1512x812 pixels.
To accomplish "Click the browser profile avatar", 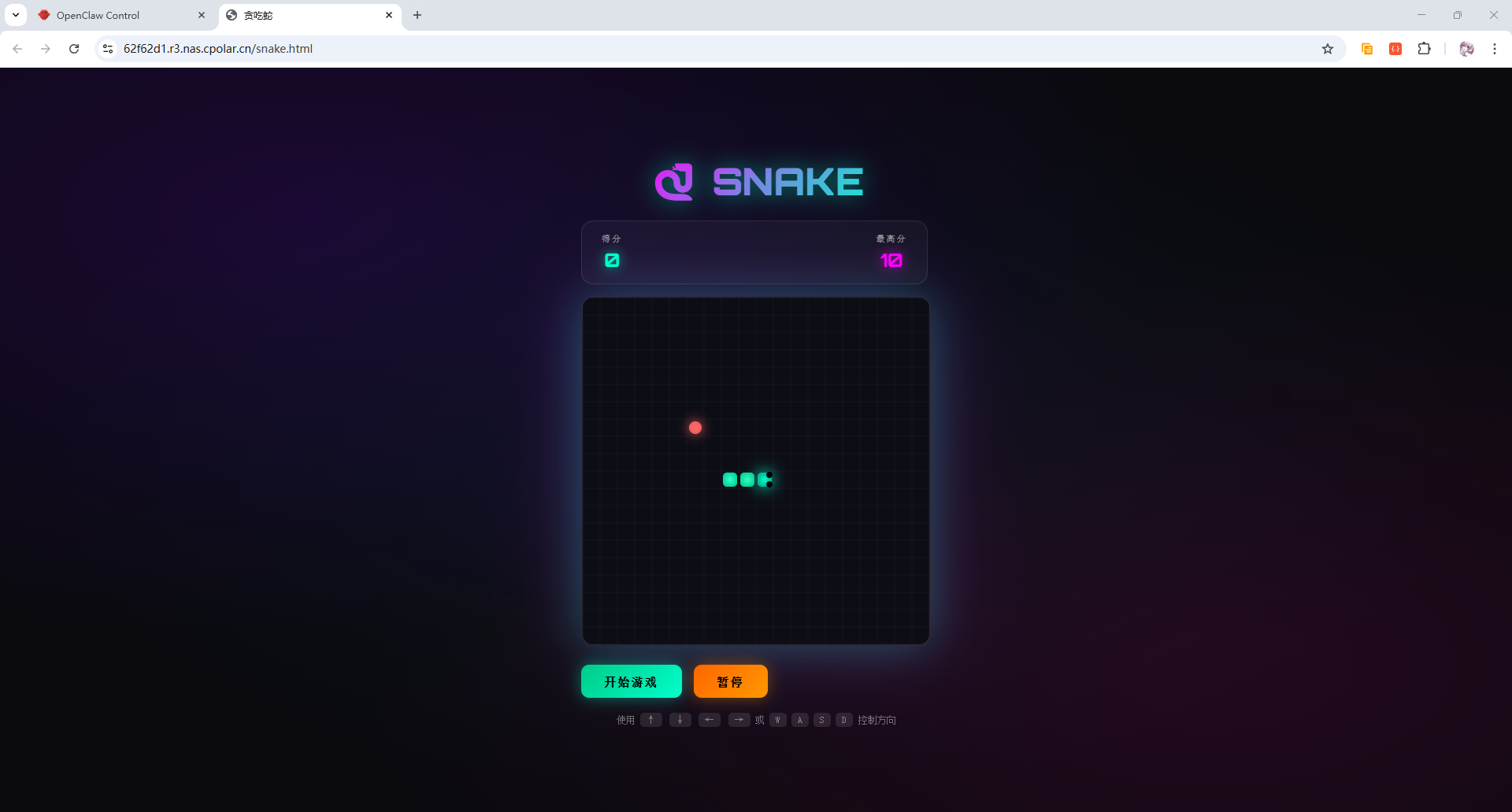I will (1466, 49).
